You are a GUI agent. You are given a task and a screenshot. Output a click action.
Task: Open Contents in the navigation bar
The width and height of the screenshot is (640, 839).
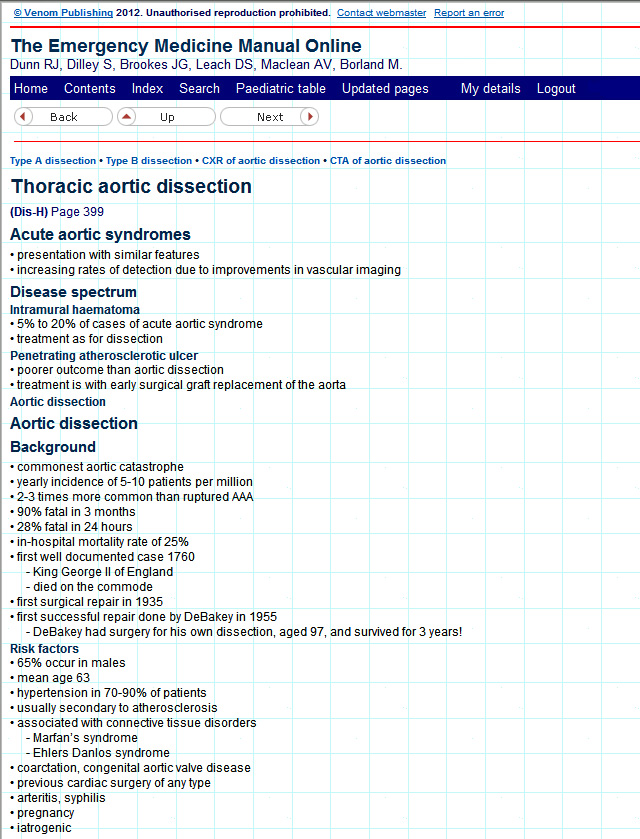pyautogui.click(x=89, y=88)
